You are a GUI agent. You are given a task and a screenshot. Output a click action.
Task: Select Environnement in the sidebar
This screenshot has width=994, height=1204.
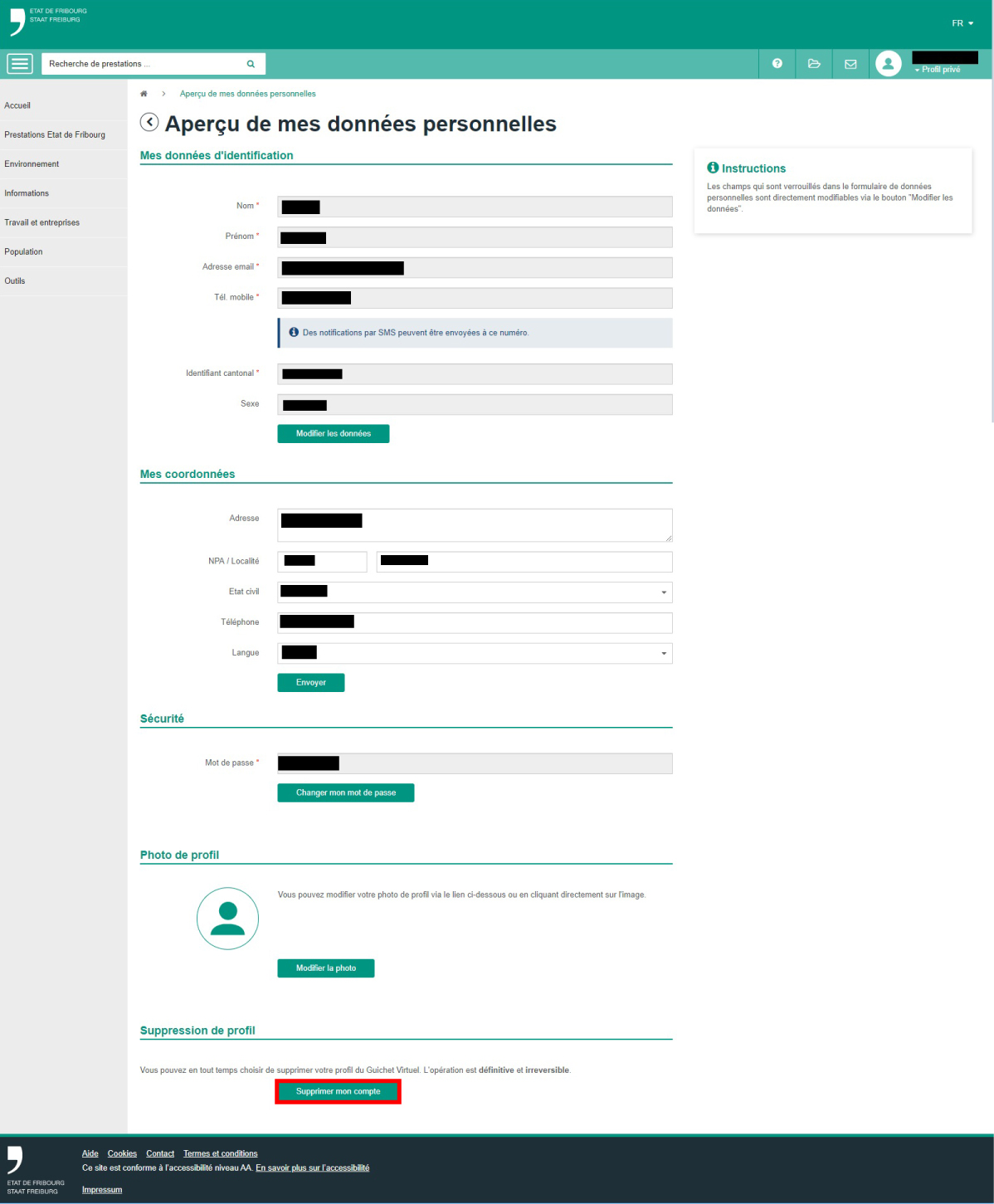coord(32,164)
